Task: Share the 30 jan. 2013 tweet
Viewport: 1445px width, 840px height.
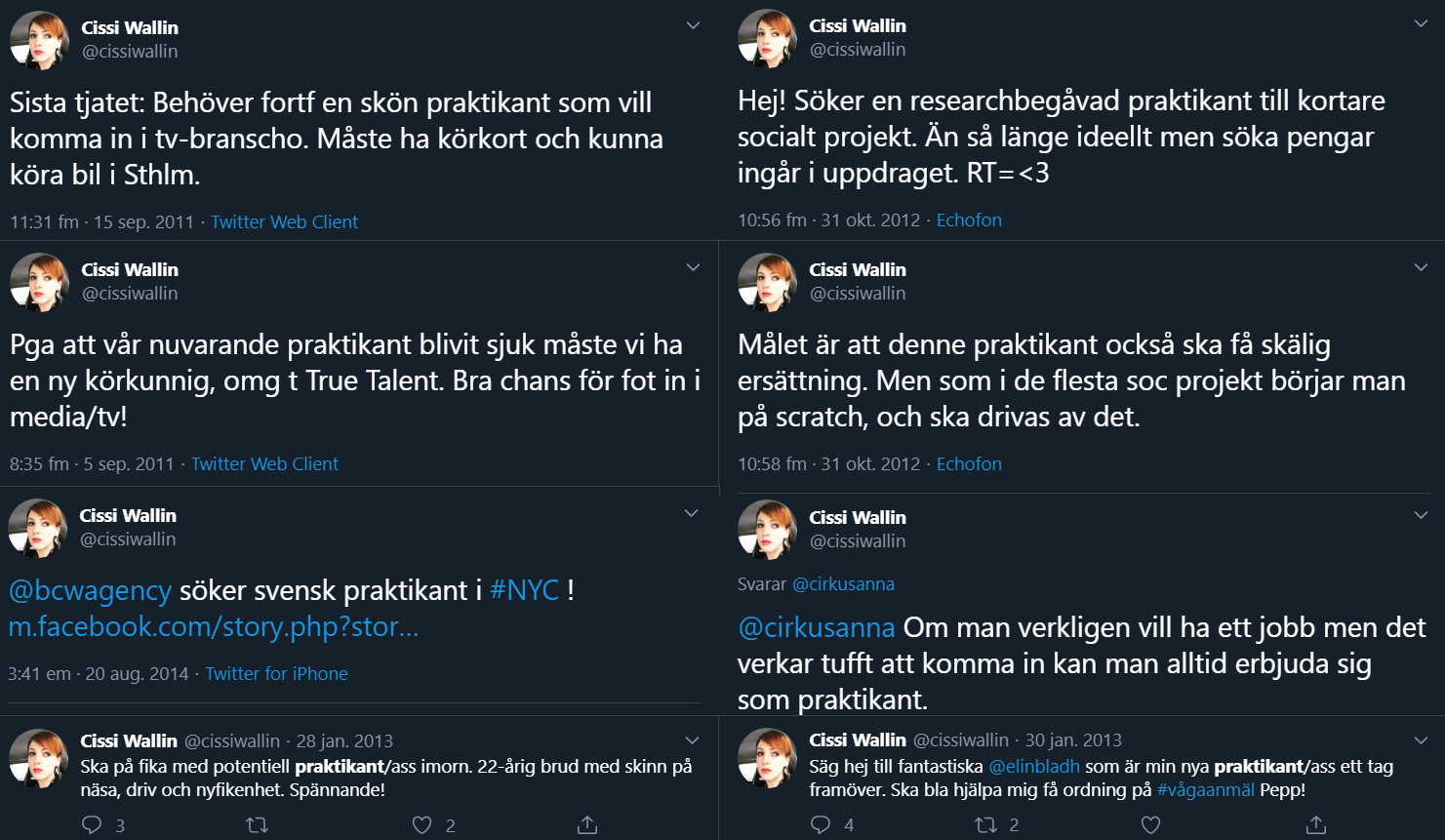Action: point(1316,825)
